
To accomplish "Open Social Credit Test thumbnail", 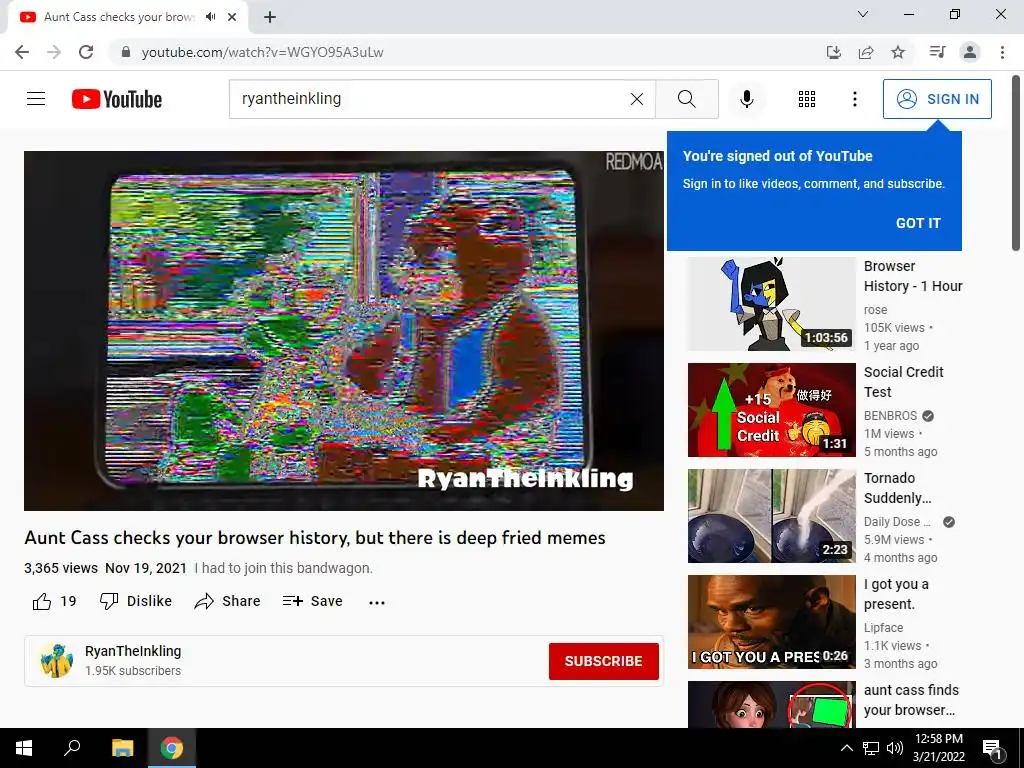I will [x=771, y=410].
